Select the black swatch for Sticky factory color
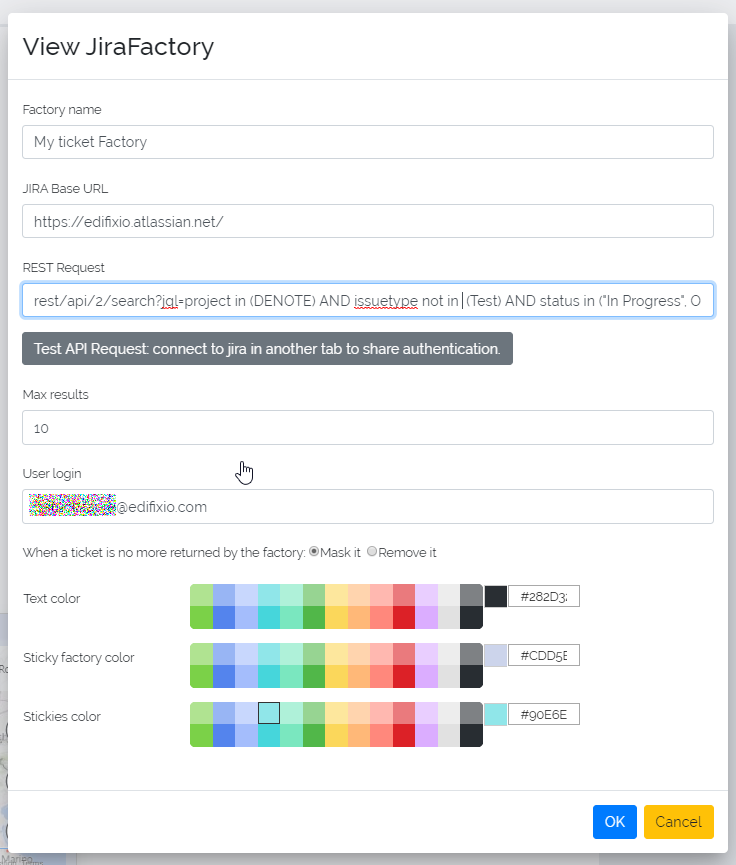 tap(471, 676)
